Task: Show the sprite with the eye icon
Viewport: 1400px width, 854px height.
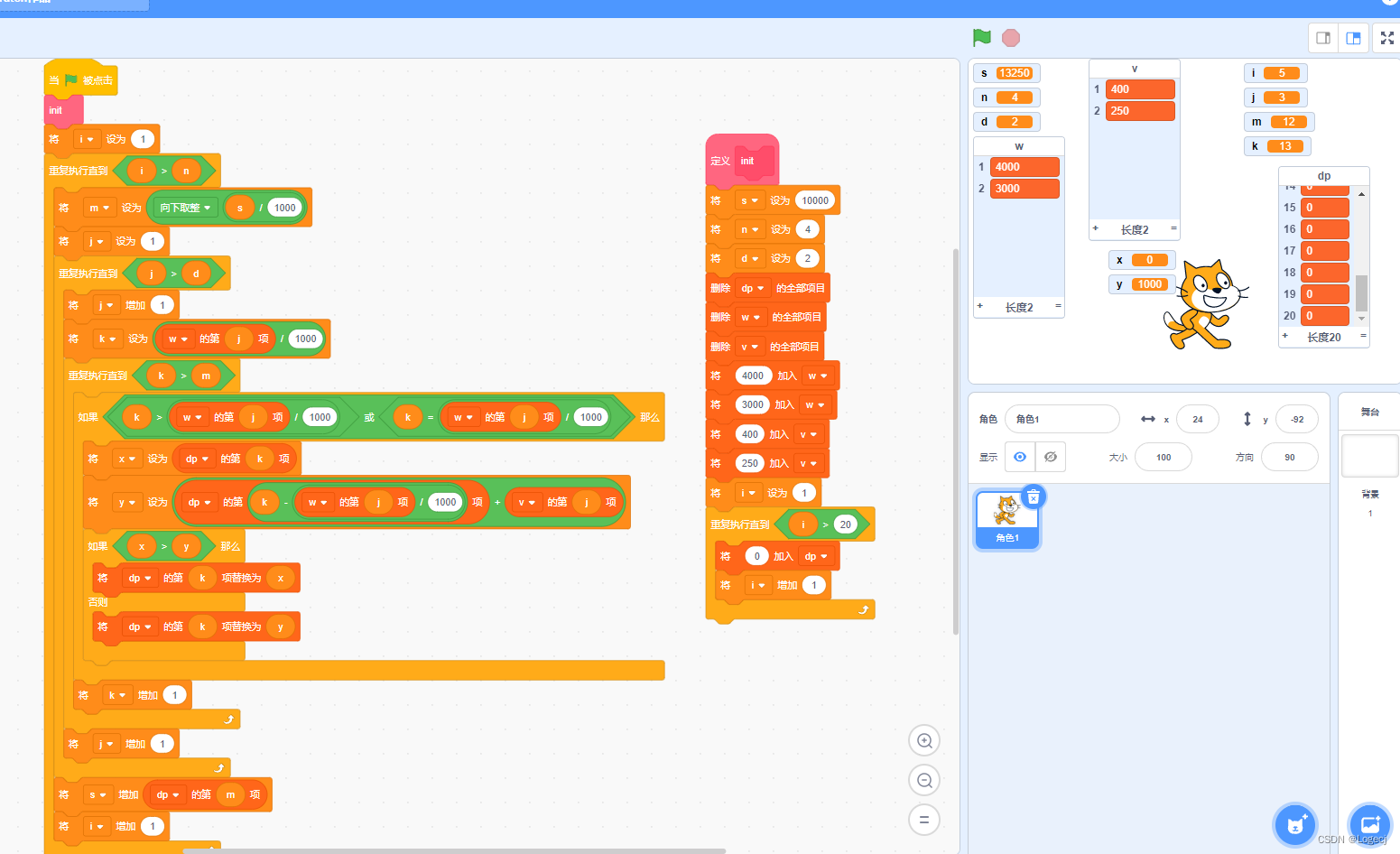Action: click(x=1020, y=457)
